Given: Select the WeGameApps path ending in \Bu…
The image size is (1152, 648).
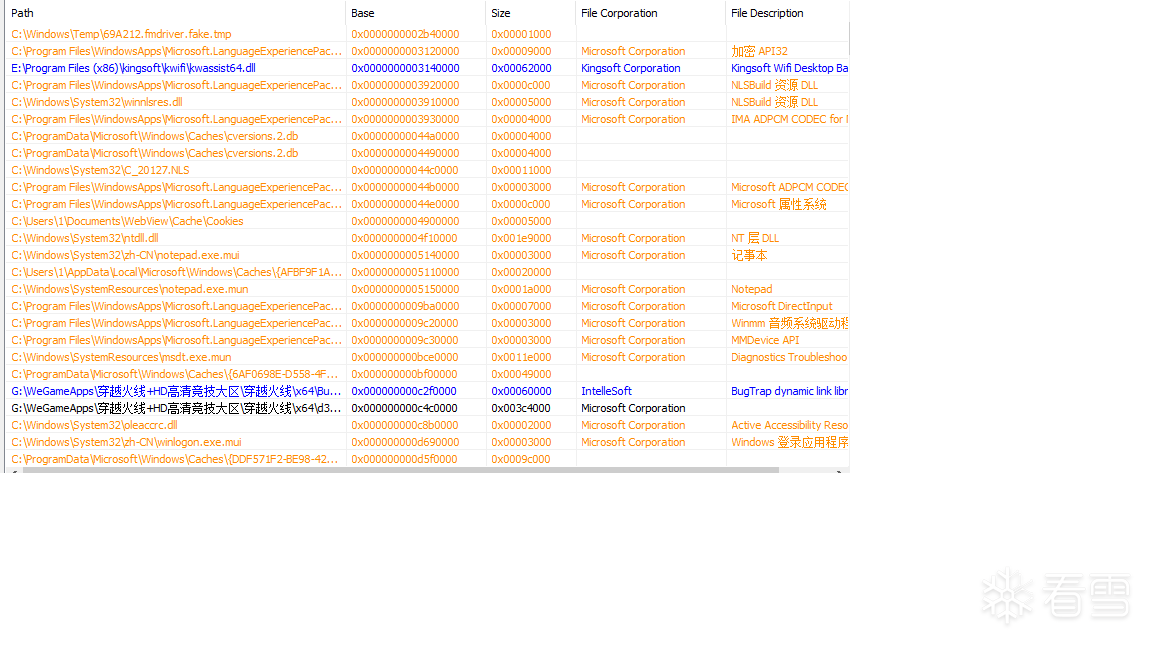Looking at the screenshot, I should coord(176,391).
